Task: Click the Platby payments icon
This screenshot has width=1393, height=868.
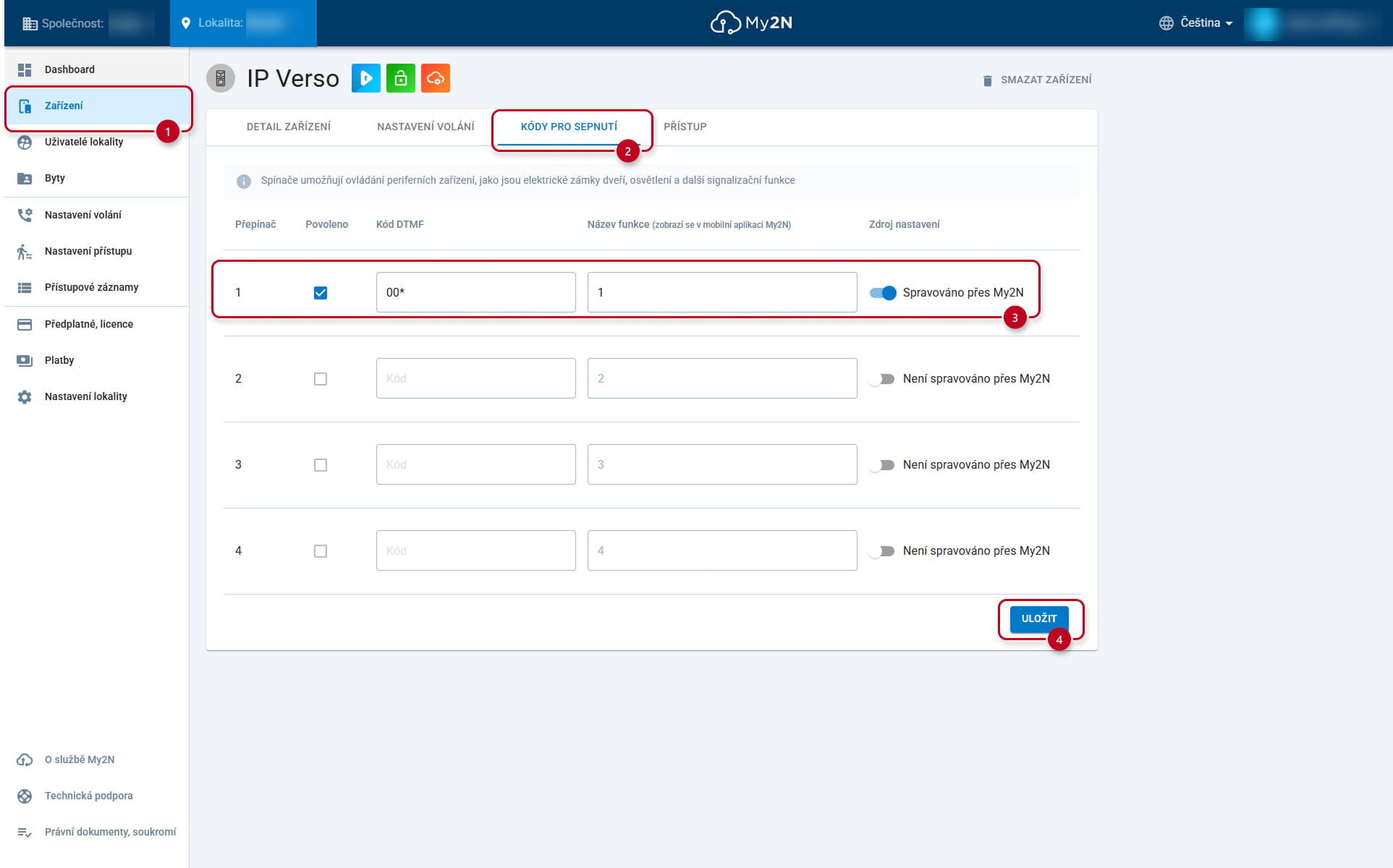Action: click(25, 360)
